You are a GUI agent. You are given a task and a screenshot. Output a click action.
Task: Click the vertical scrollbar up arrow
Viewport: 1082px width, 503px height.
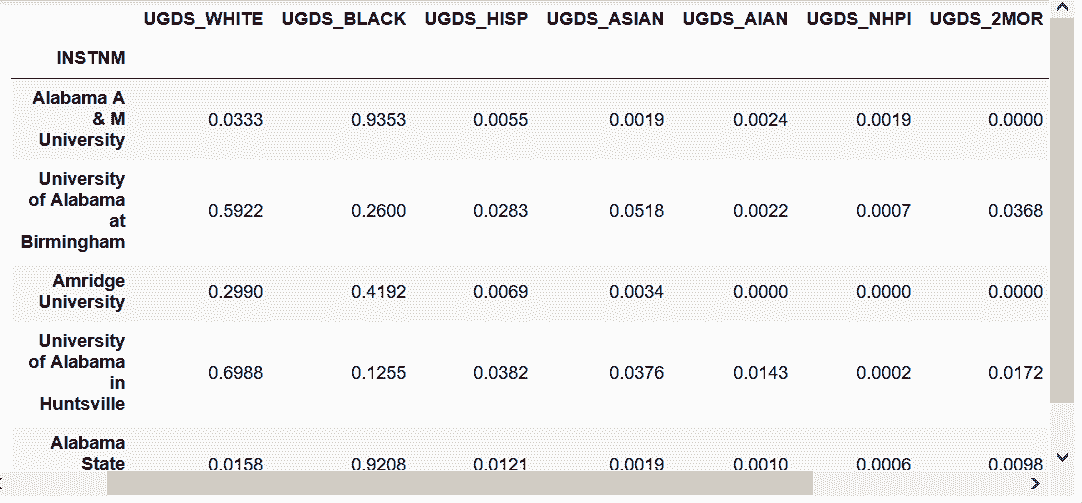pos(1062,12)
